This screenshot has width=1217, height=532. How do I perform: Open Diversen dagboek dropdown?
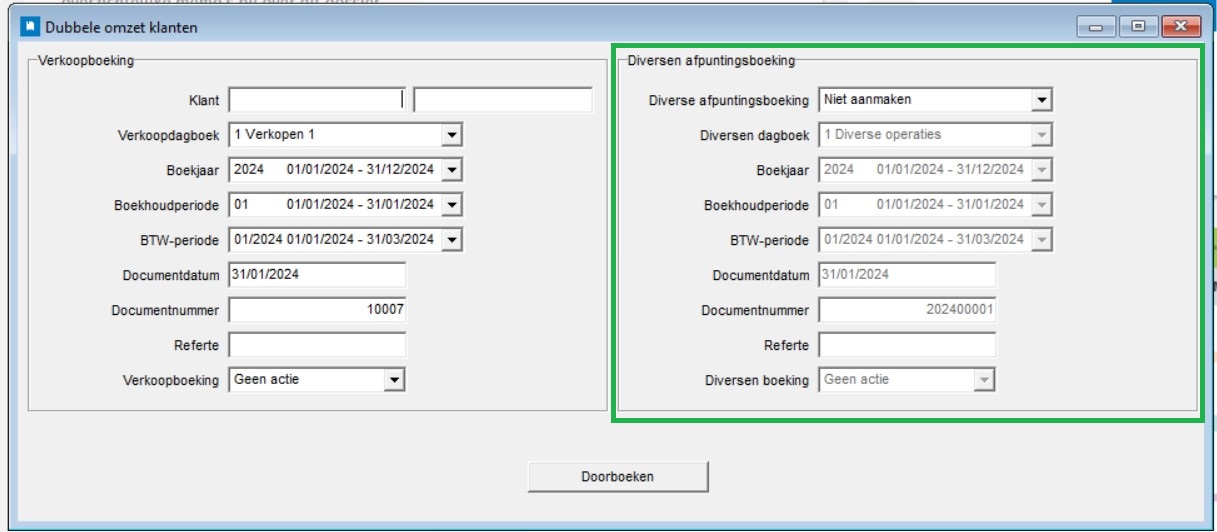1042,135
